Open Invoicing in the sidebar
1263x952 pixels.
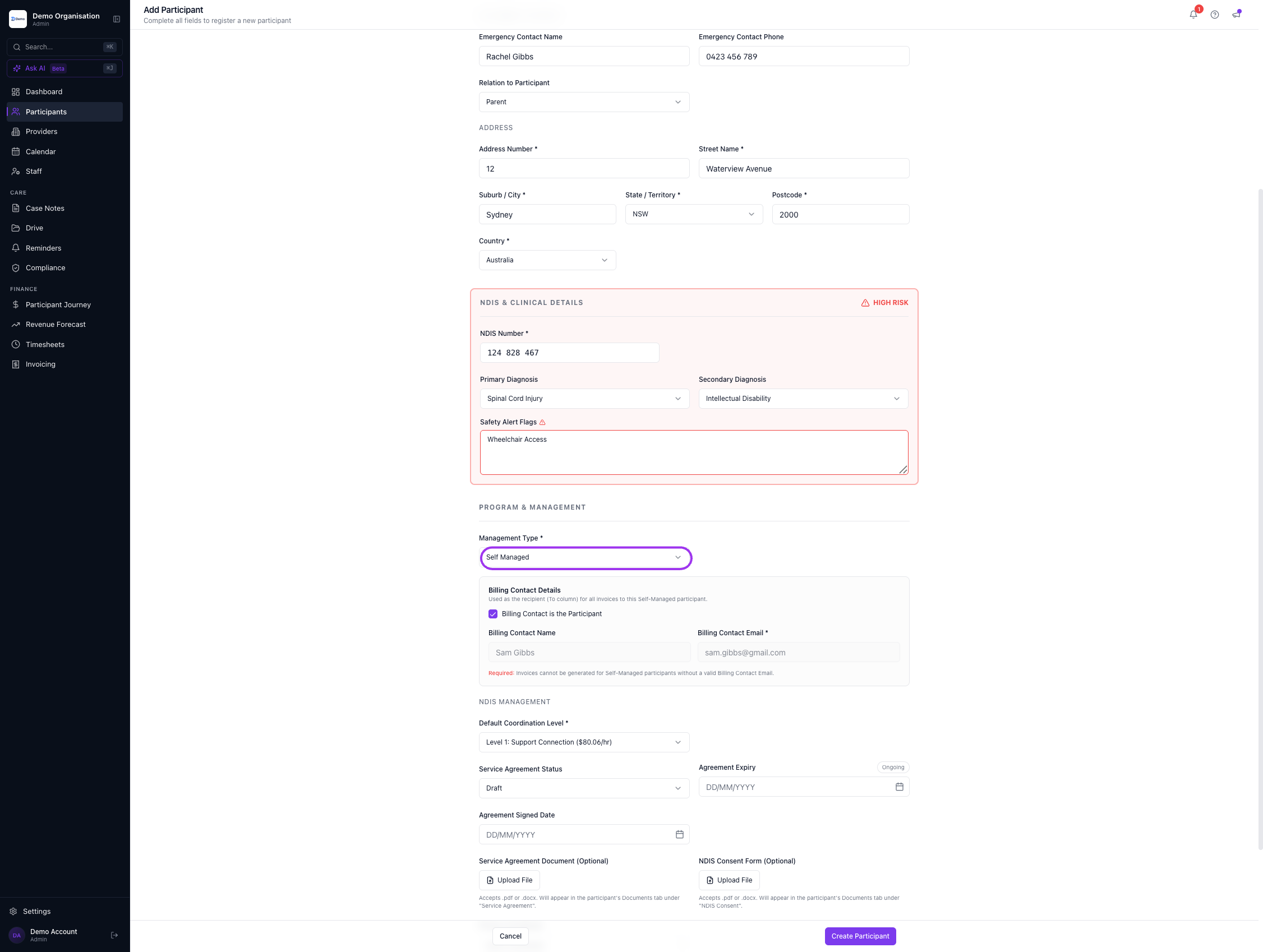pyautogui.click(x=64, y=364)
